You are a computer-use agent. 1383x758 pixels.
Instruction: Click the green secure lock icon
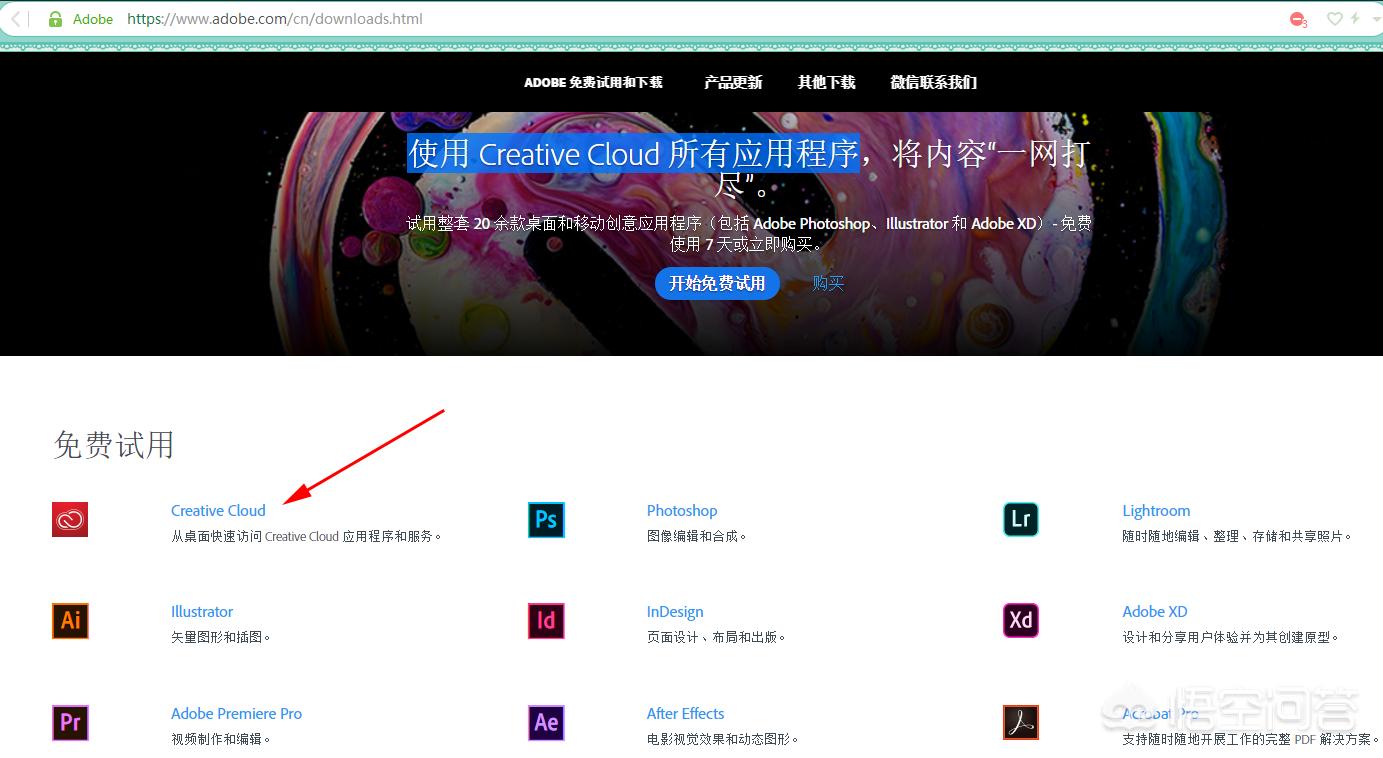[x=56, y=19]
